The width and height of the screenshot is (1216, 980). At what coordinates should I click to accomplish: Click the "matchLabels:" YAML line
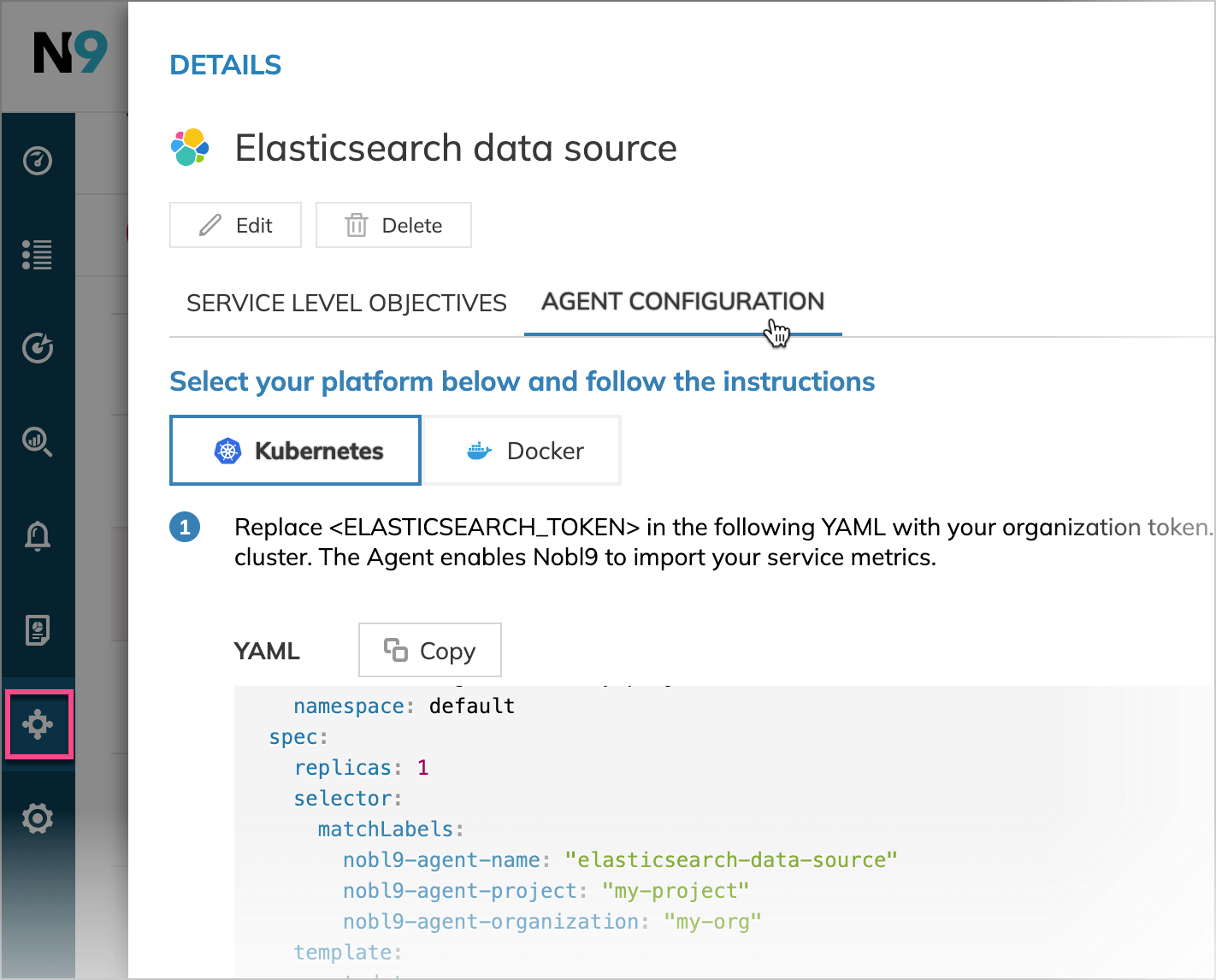coord(391,829)
